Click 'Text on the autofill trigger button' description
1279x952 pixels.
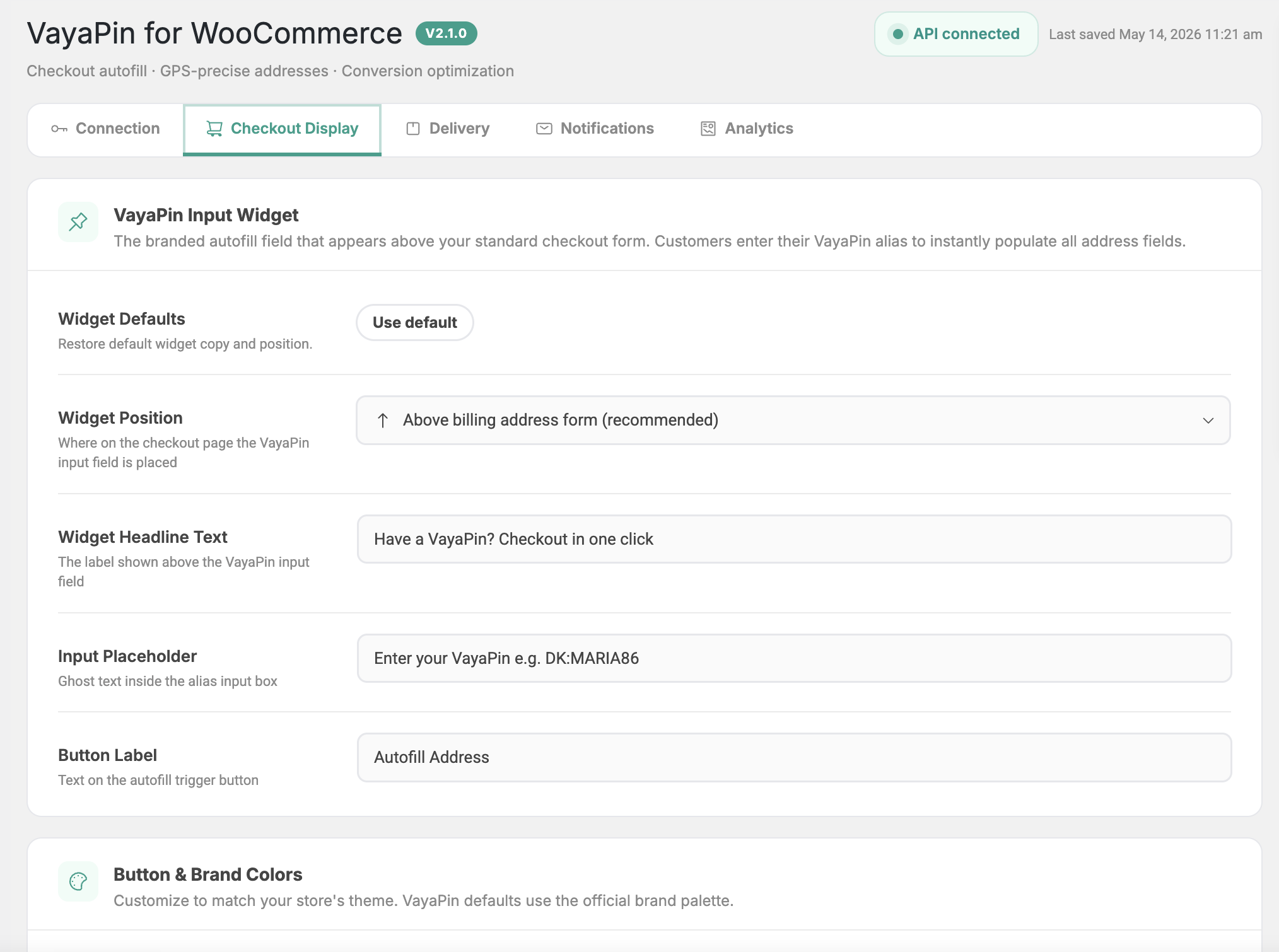[x=158, y=781]
